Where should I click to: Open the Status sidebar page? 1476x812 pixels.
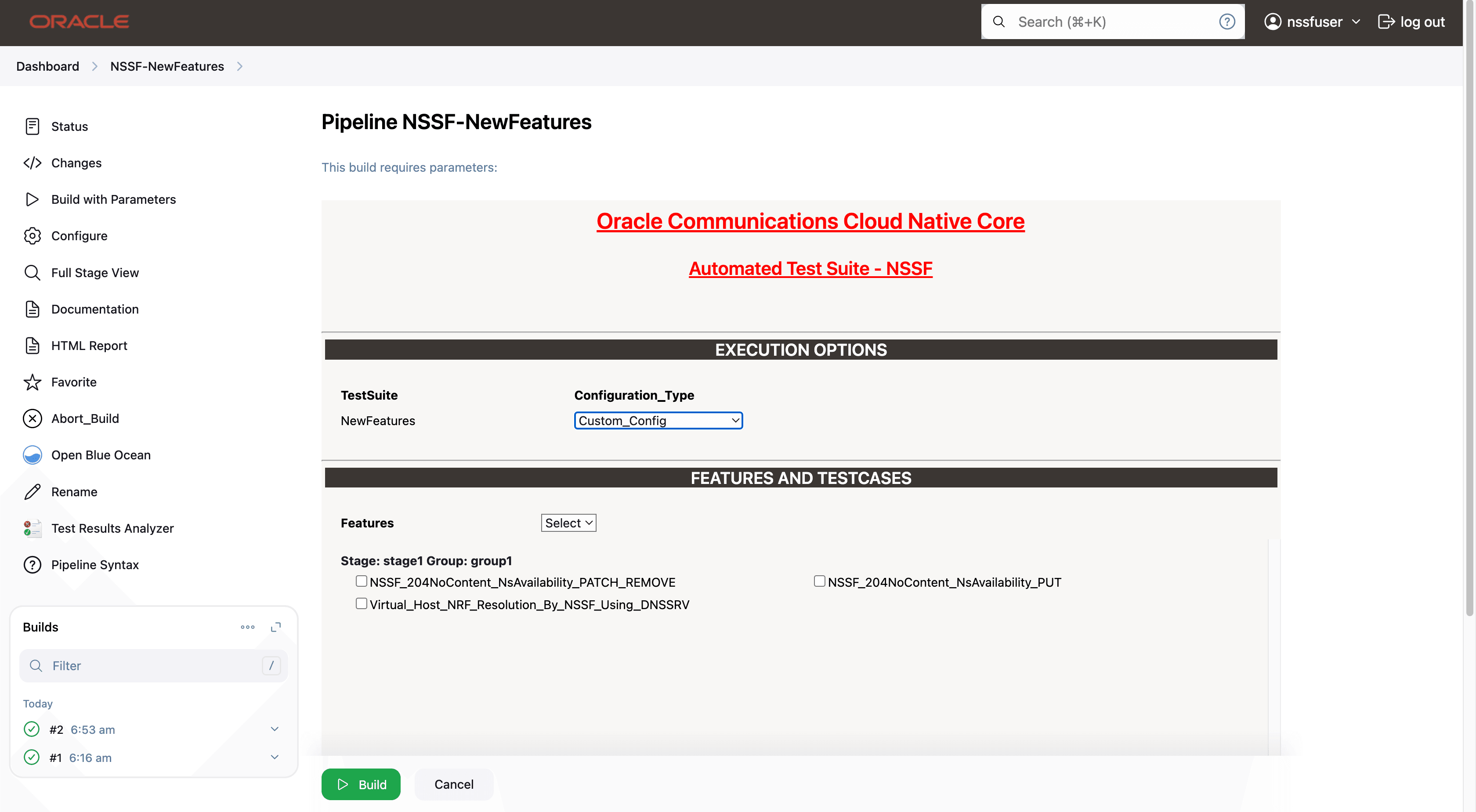[69, 126]
